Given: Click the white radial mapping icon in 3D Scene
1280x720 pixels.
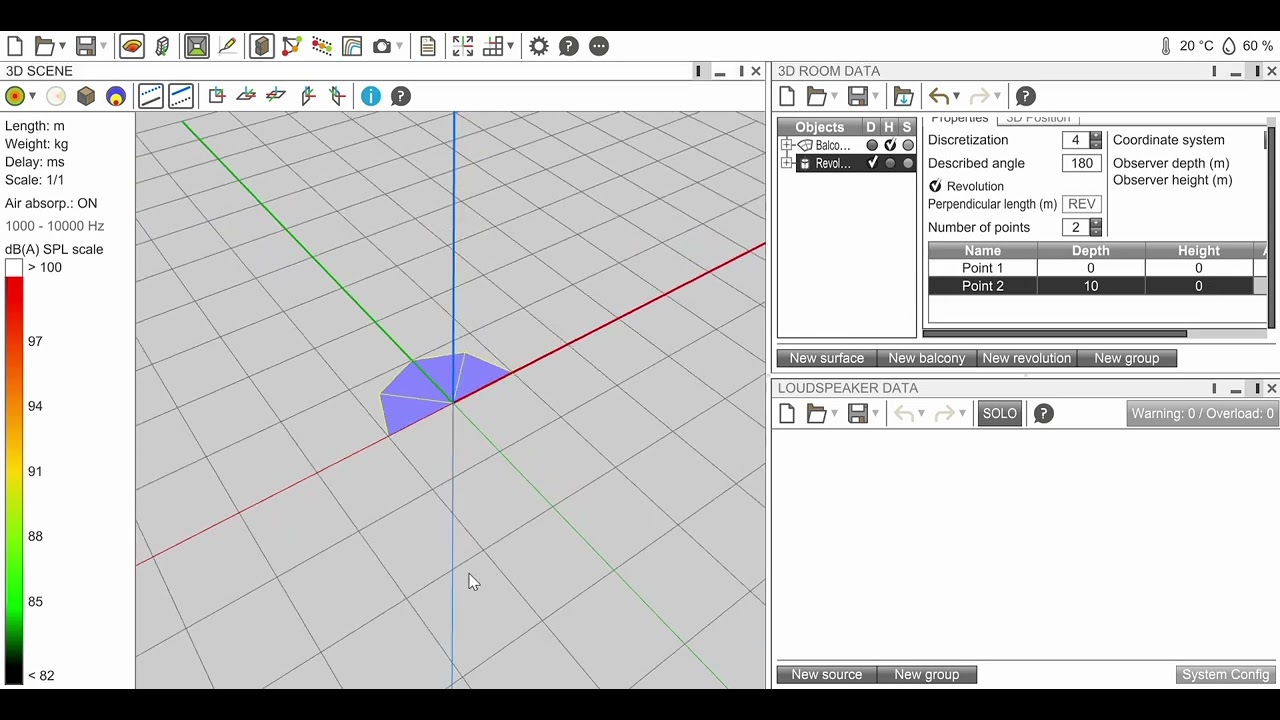Looking at the screenshot, I should (56, 96).
